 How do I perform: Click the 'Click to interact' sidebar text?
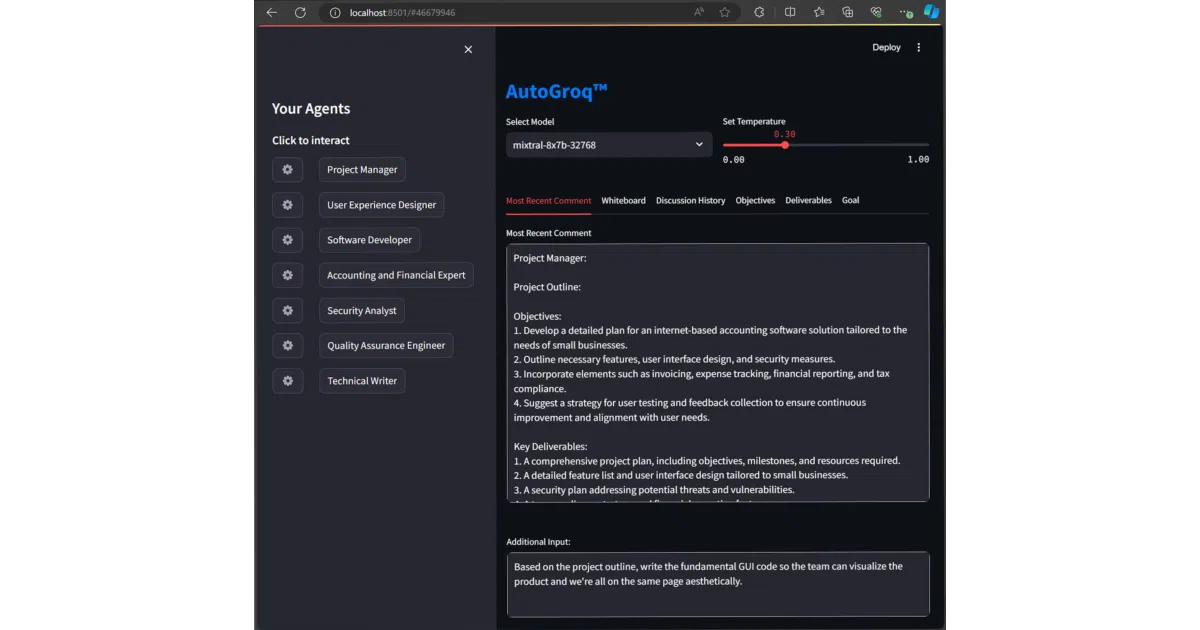(311, 141)
